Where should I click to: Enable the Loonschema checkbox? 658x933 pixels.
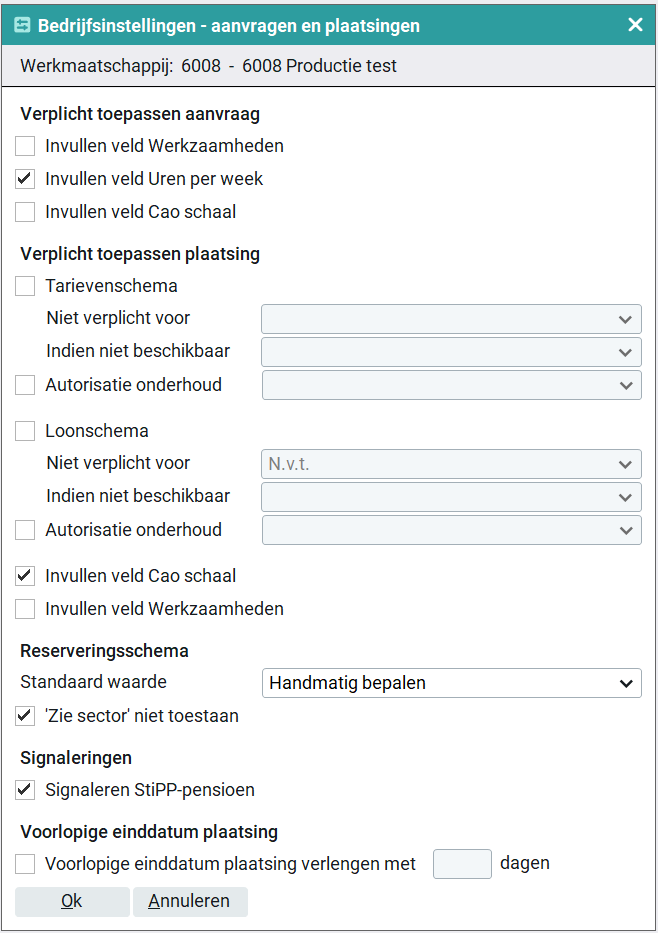[x=25, y=431]
